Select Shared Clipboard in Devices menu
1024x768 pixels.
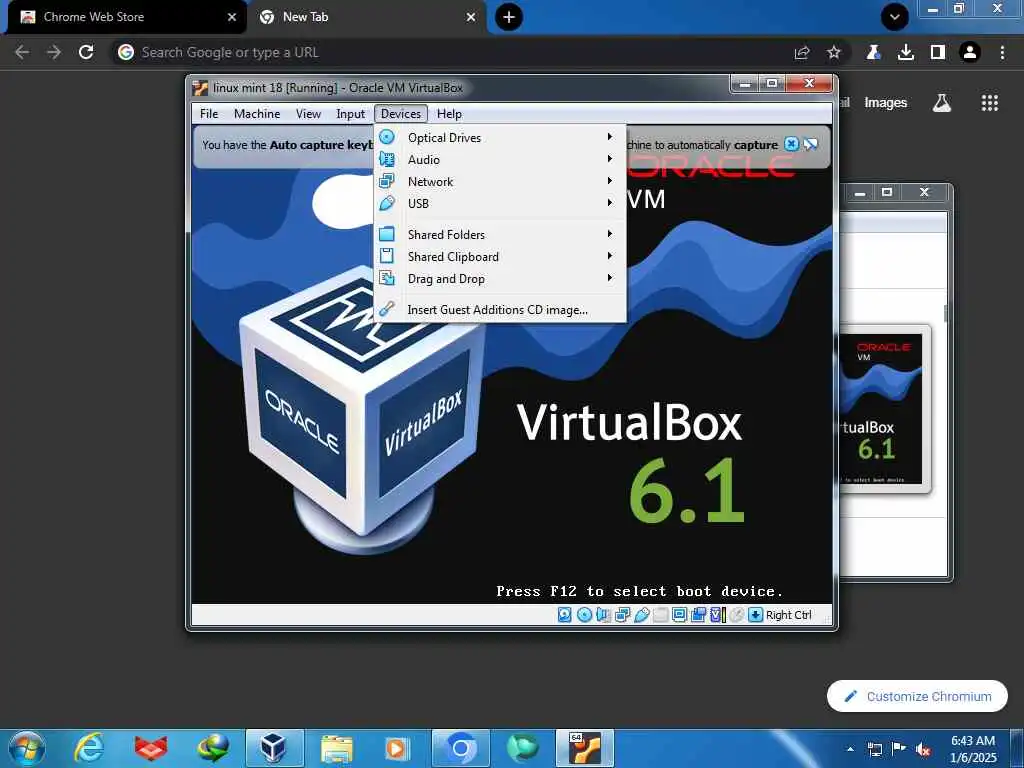[500, 257]
